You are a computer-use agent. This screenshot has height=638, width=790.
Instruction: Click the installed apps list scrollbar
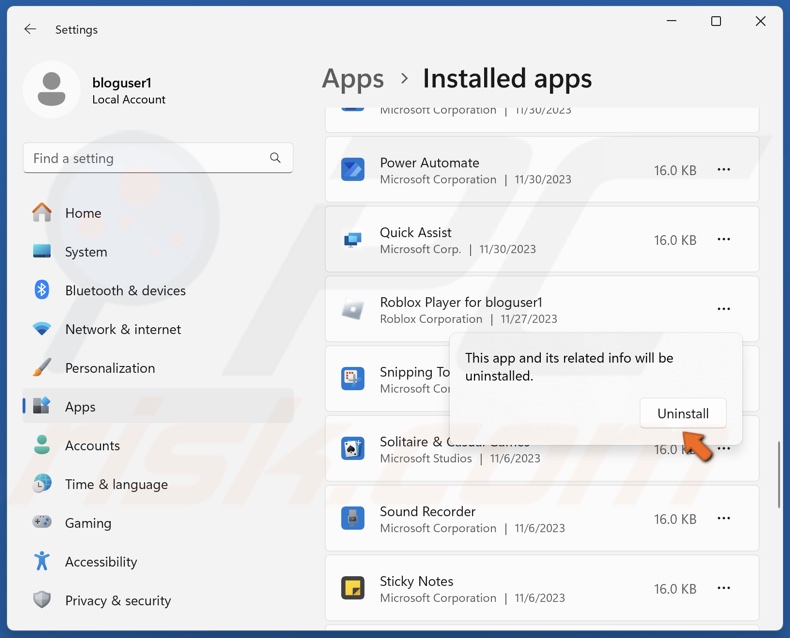click(779, 474)
